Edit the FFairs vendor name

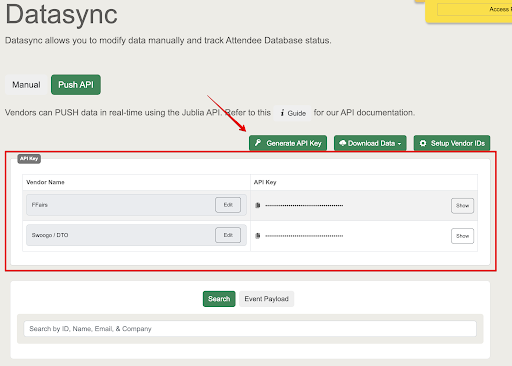pyautogui.click(x=228, y=205)
